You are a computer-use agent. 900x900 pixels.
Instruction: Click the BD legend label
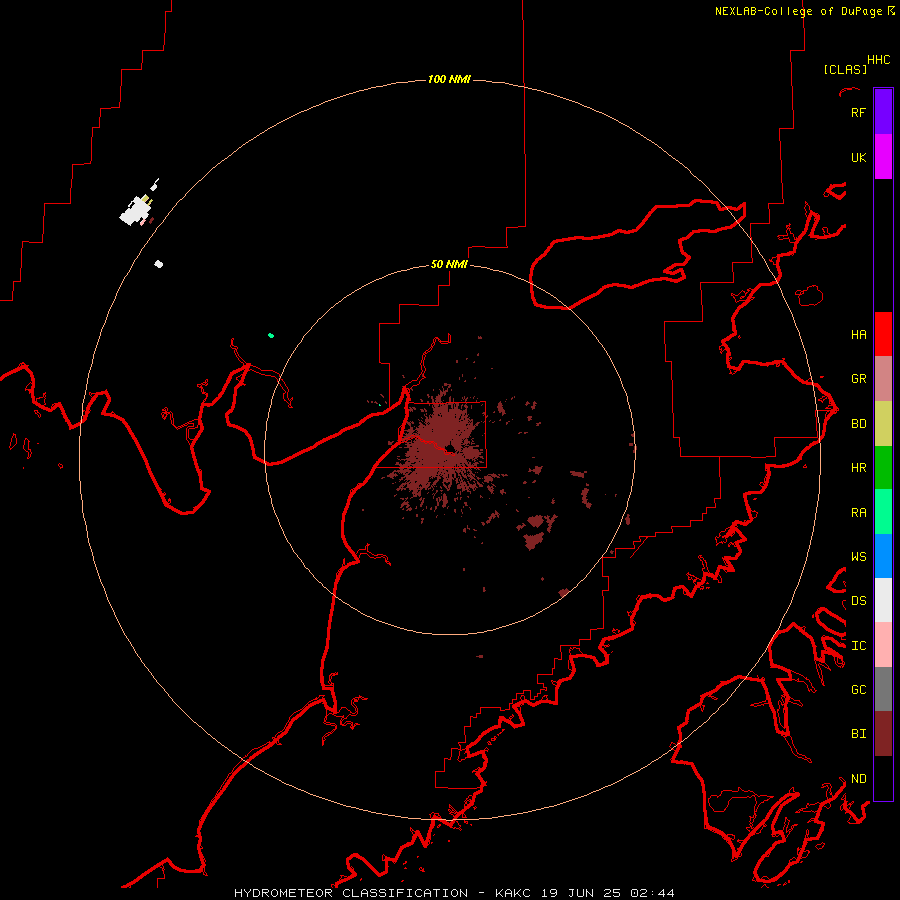click(858, 424)
